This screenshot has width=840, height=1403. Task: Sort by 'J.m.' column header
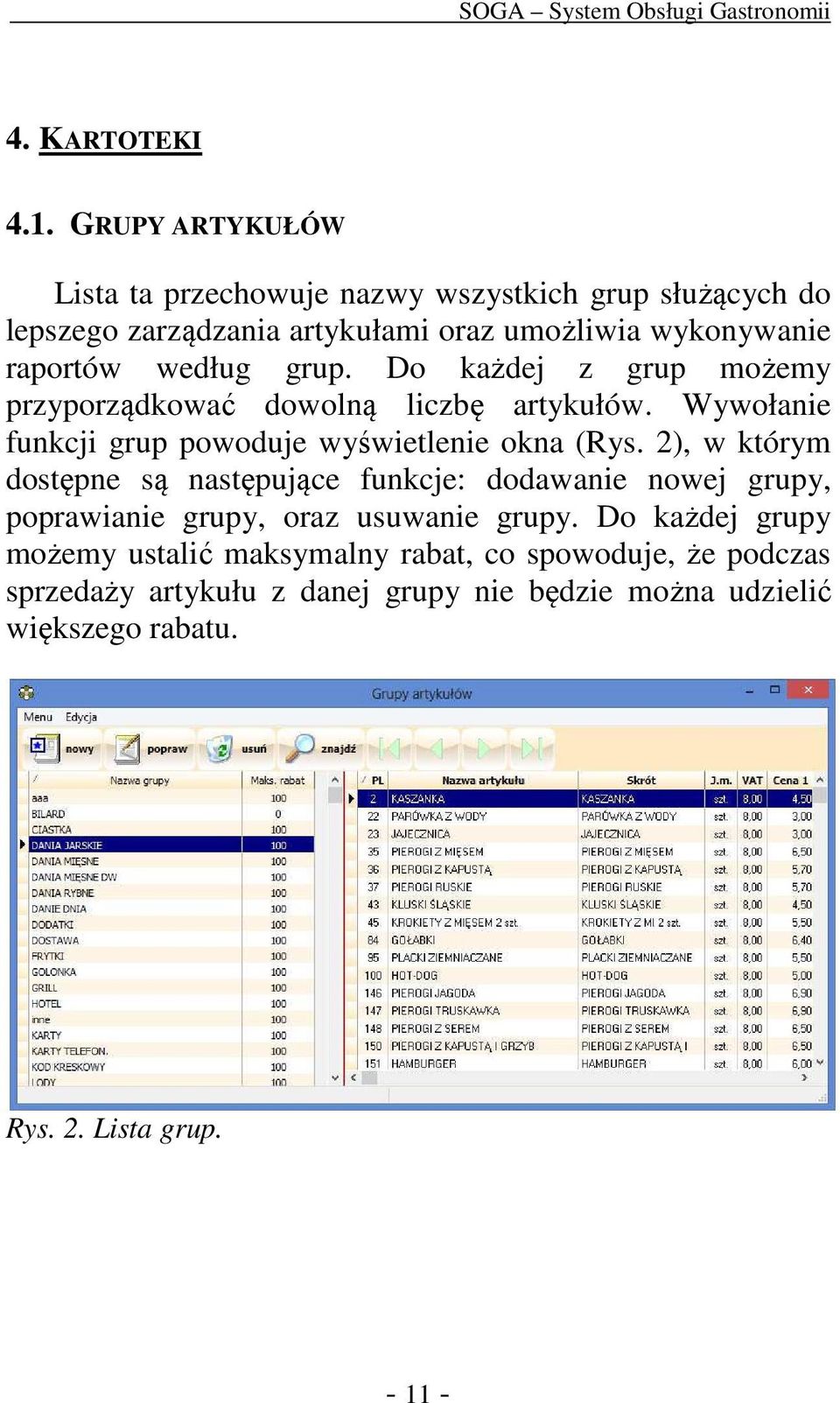point(721,780)
